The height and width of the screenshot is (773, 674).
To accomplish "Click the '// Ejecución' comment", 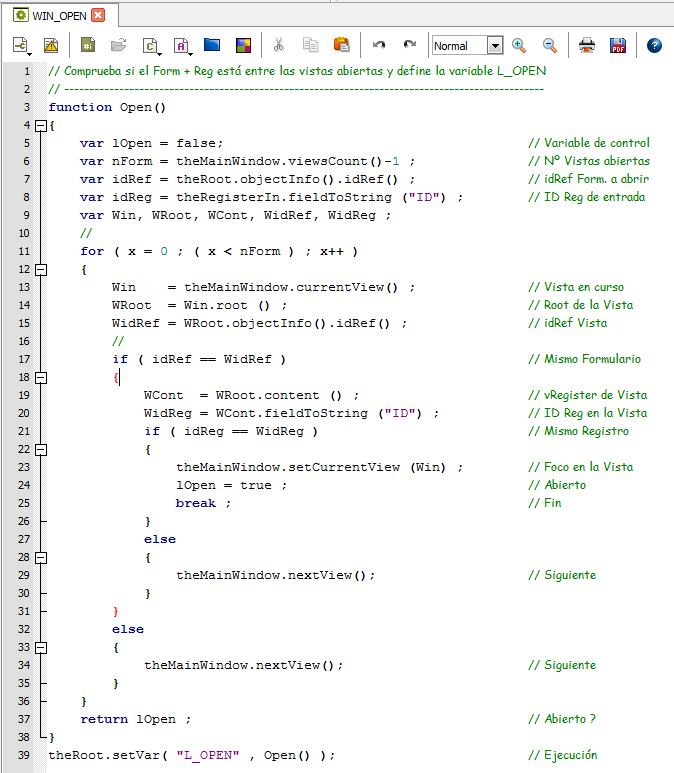I will click(563, 755).
